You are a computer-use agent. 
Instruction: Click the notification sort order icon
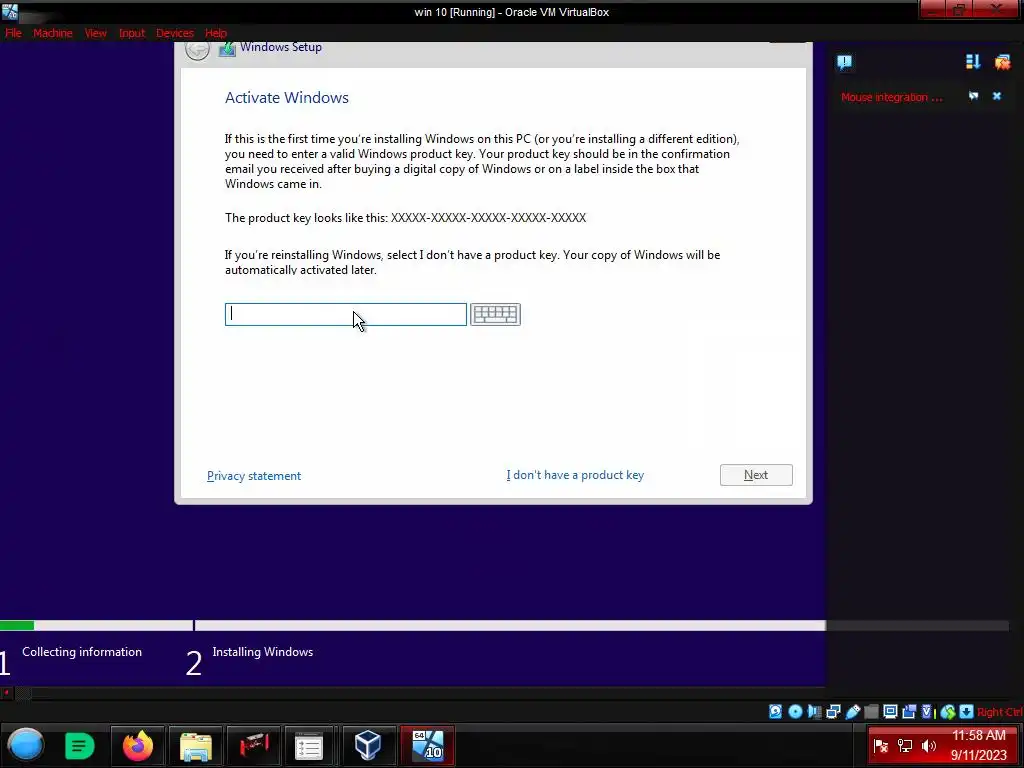point(972,61)
